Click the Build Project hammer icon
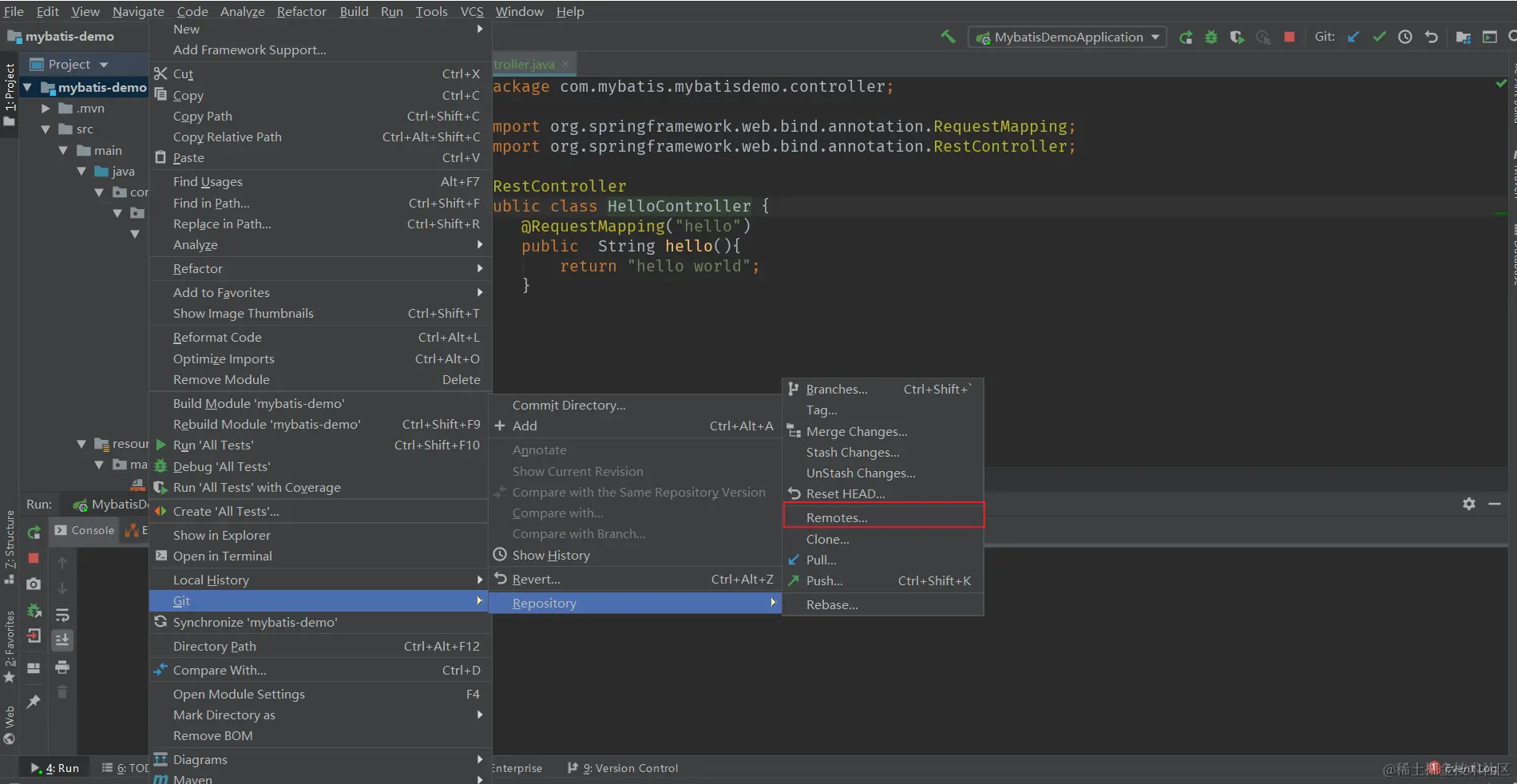Viewport: 1517px width, 784px height. tap(948, 37)
